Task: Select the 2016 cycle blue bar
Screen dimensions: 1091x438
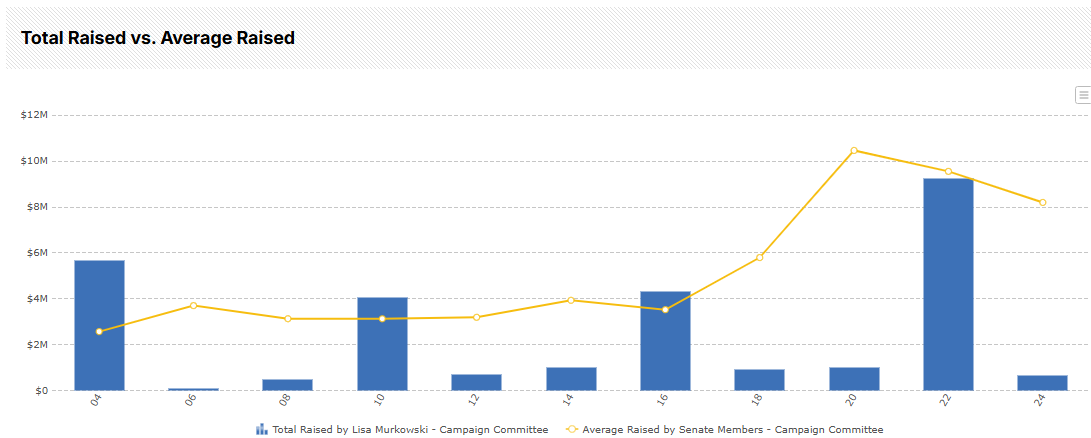Action: coord(665,340)
